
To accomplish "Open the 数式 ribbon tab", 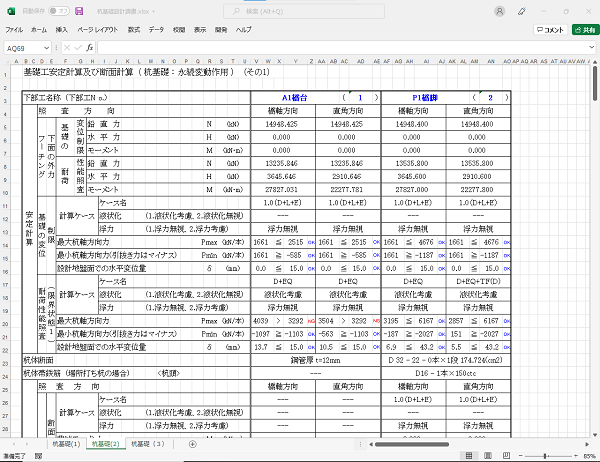I will pos(134,29).
